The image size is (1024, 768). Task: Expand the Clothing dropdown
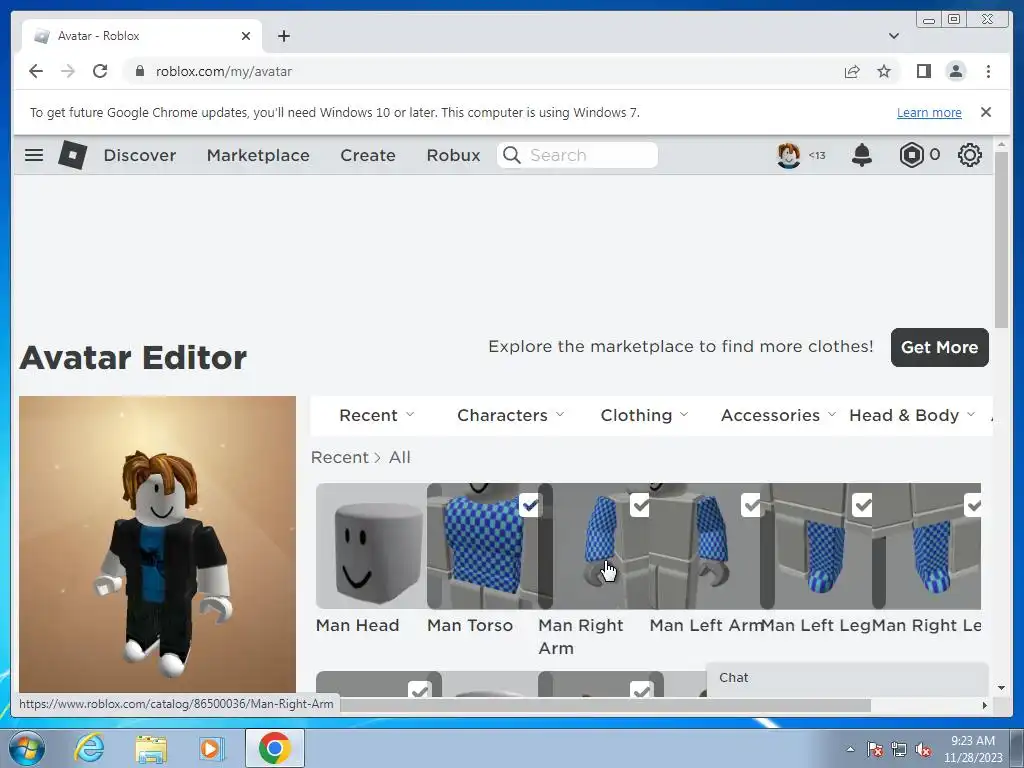[645, 415]
